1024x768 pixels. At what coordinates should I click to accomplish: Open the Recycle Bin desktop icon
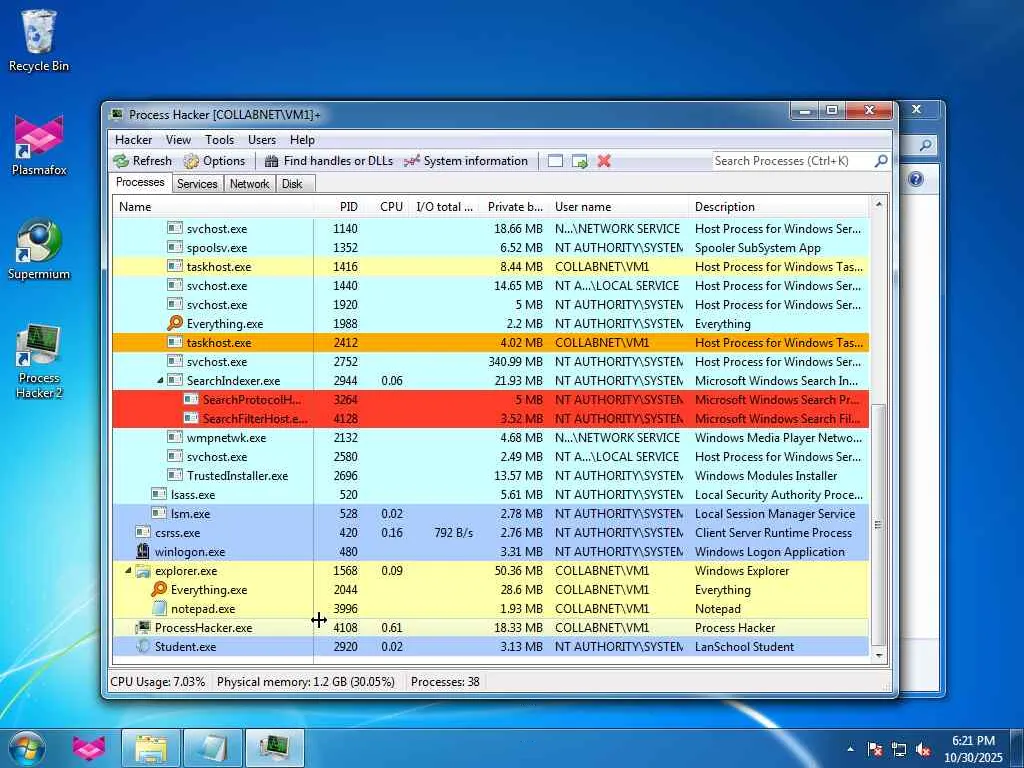coord(39,40)
